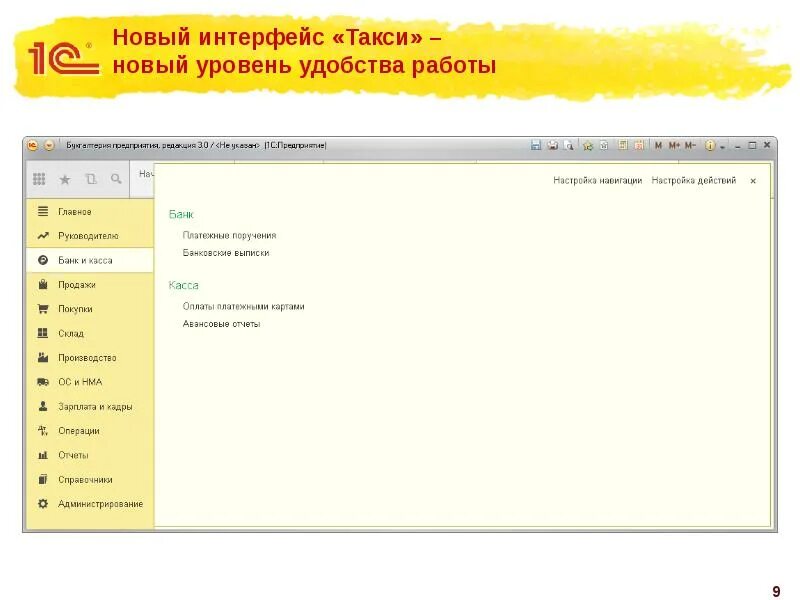Click the Save floppy disk icon
The width and height of the screenshot is (800, 600).
tap(536, 145)
